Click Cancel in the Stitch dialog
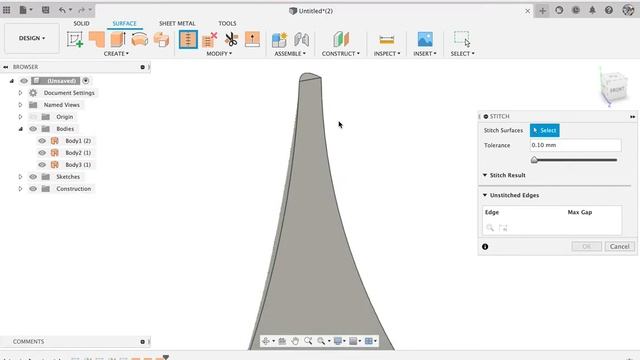The height and width of the screenshot is (360, 640). 620,247
